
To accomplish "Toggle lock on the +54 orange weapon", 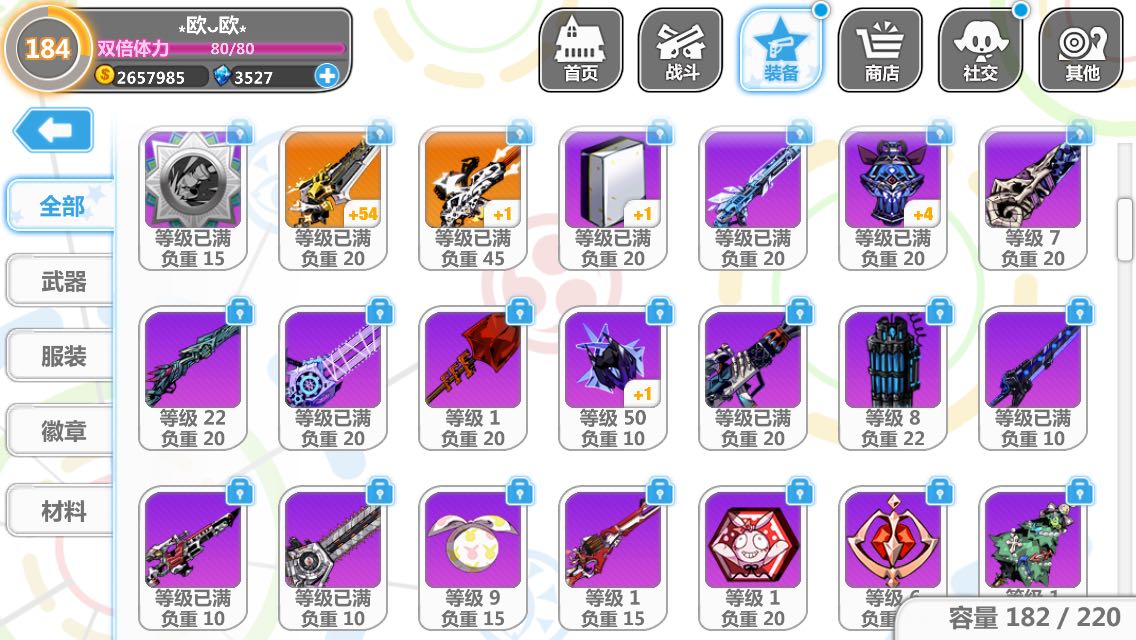I will click(380, 132).
